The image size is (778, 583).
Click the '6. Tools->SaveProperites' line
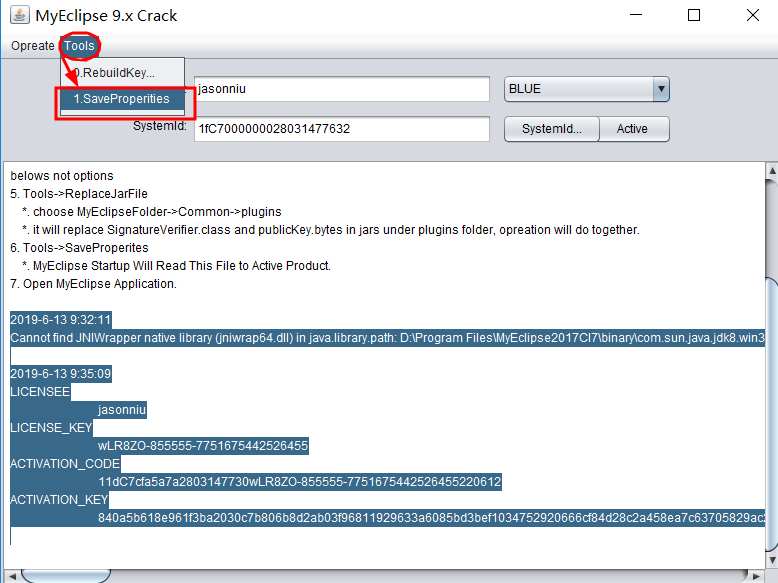[x=79, y=248]
